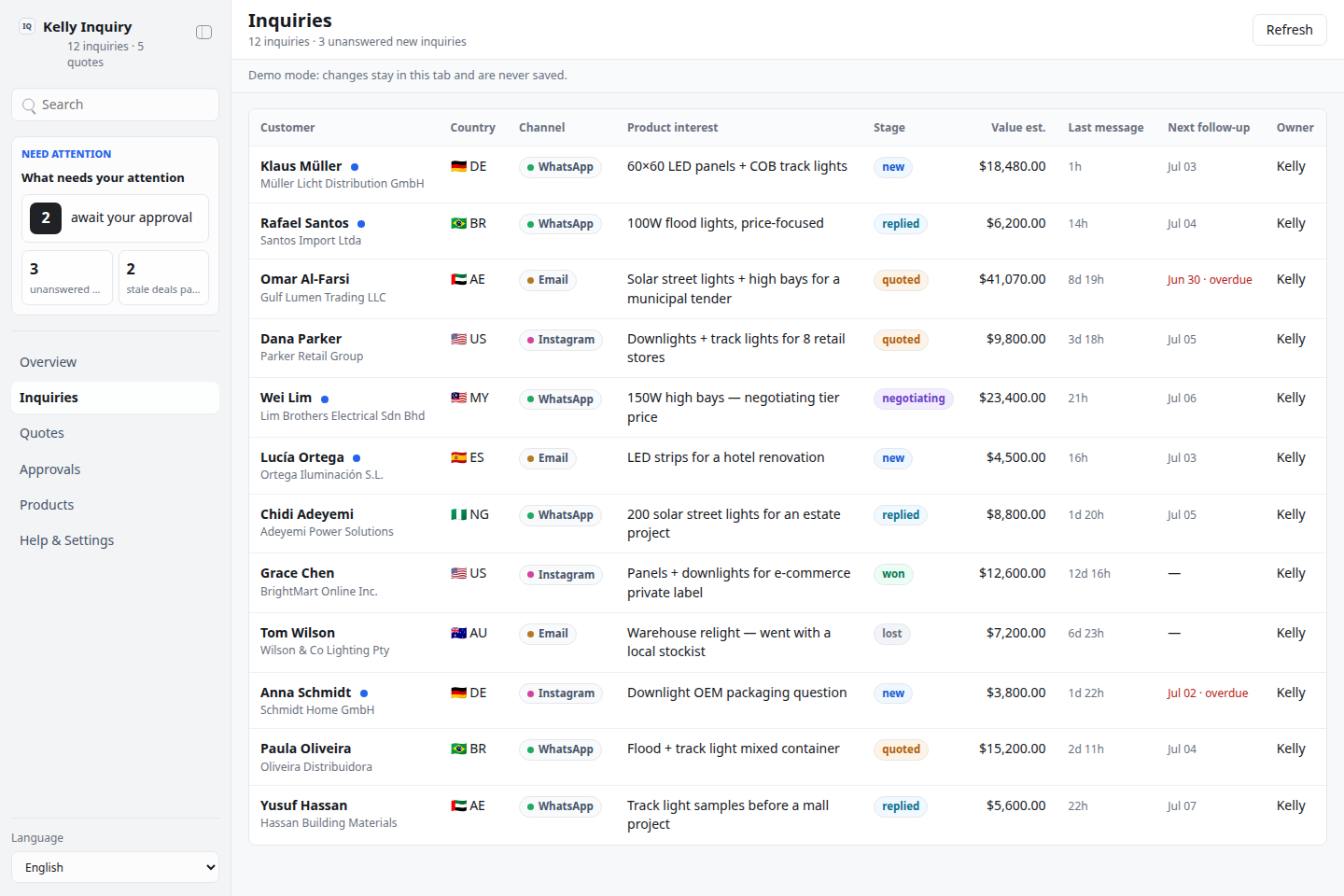
Task: Click the UAE flag in Omar Al-Farsi row
Action: [458, 279]
